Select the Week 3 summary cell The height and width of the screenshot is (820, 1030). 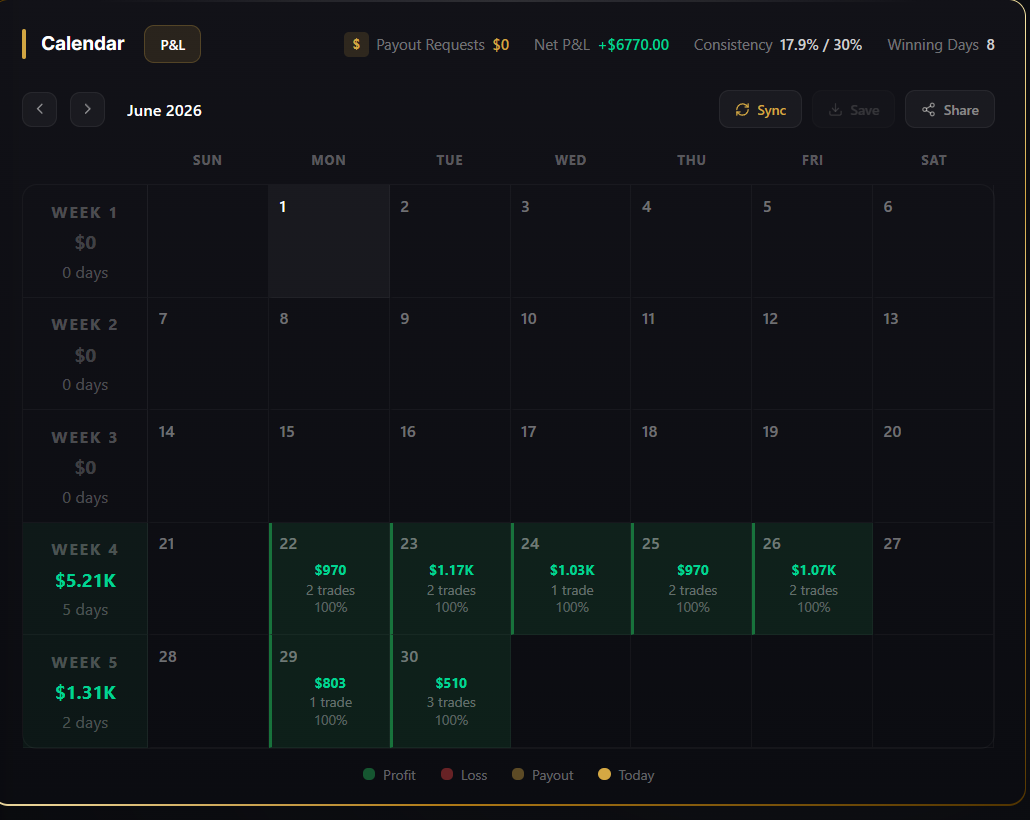click(x=85, y=467)
